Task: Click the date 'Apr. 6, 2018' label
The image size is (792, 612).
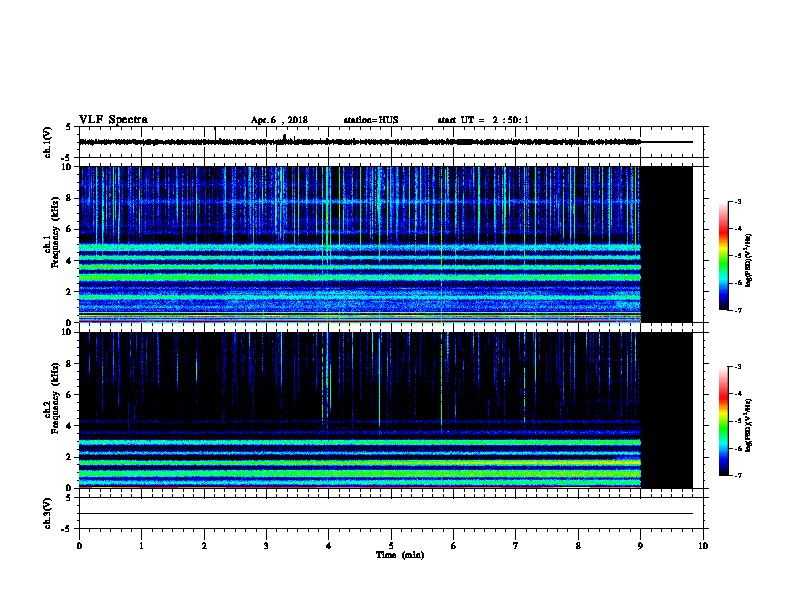Action: point(279,120)
